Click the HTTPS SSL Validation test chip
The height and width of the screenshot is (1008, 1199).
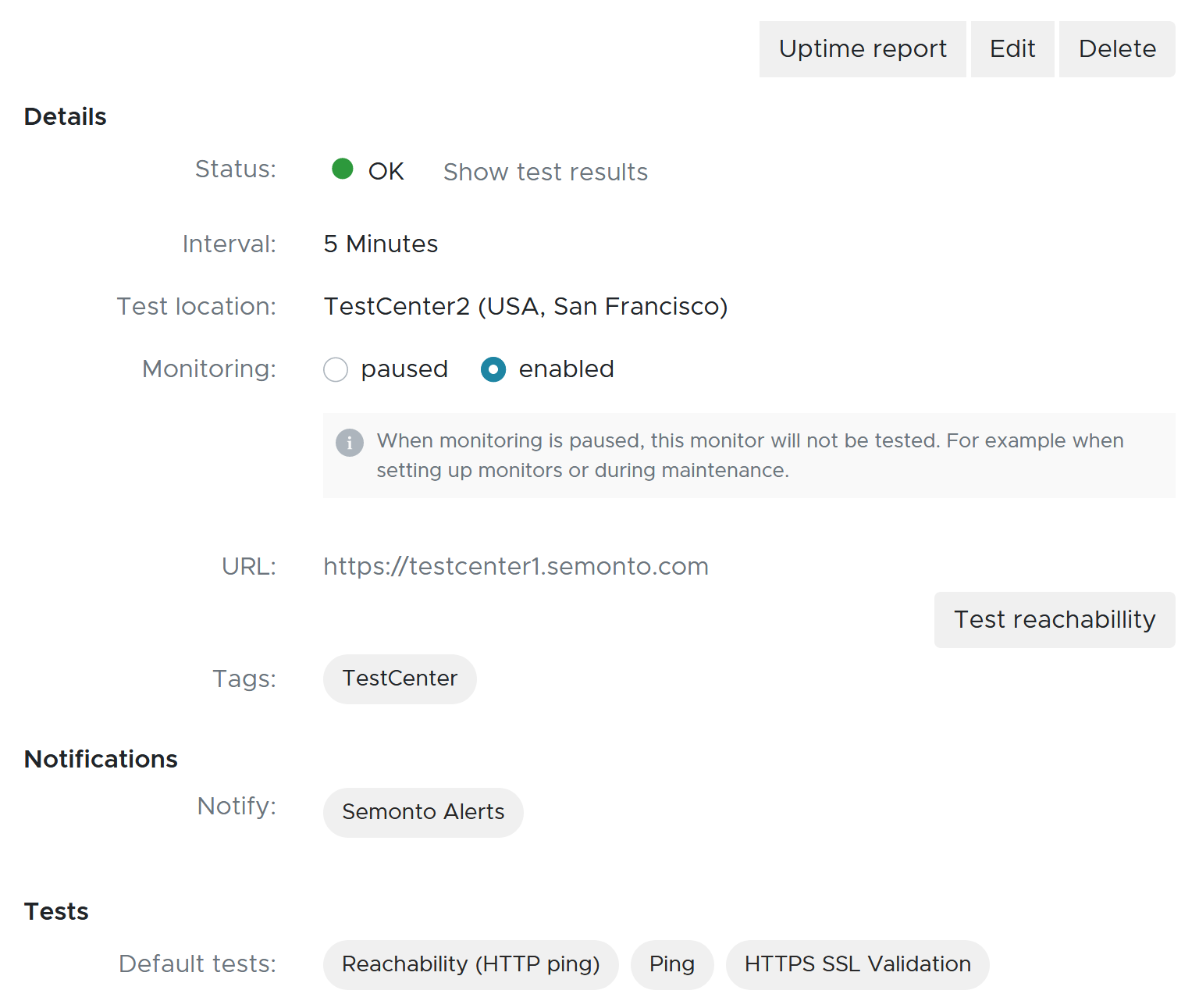858,964
